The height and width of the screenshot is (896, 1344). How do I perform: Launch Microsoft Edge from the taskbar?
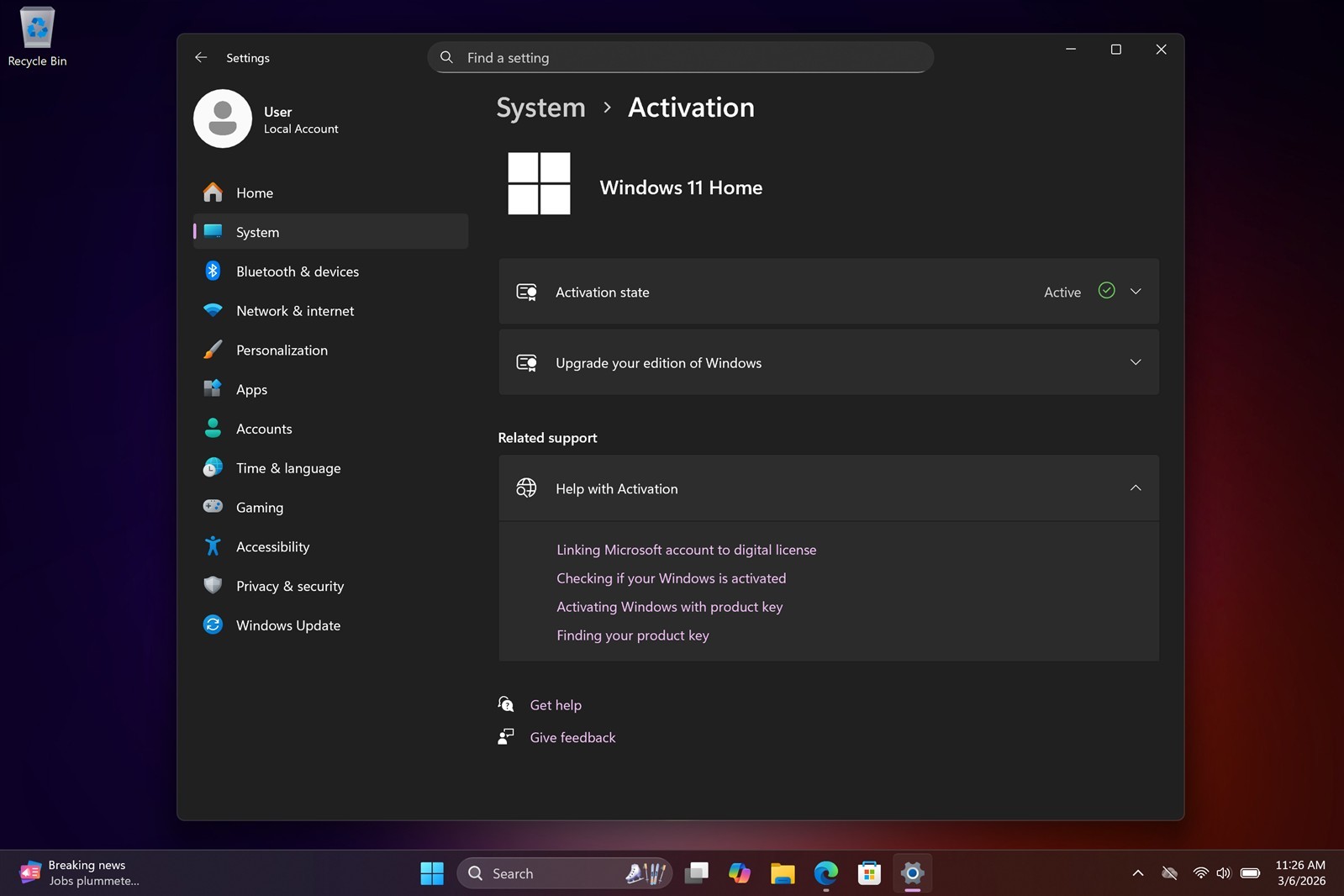pos(826,873)
